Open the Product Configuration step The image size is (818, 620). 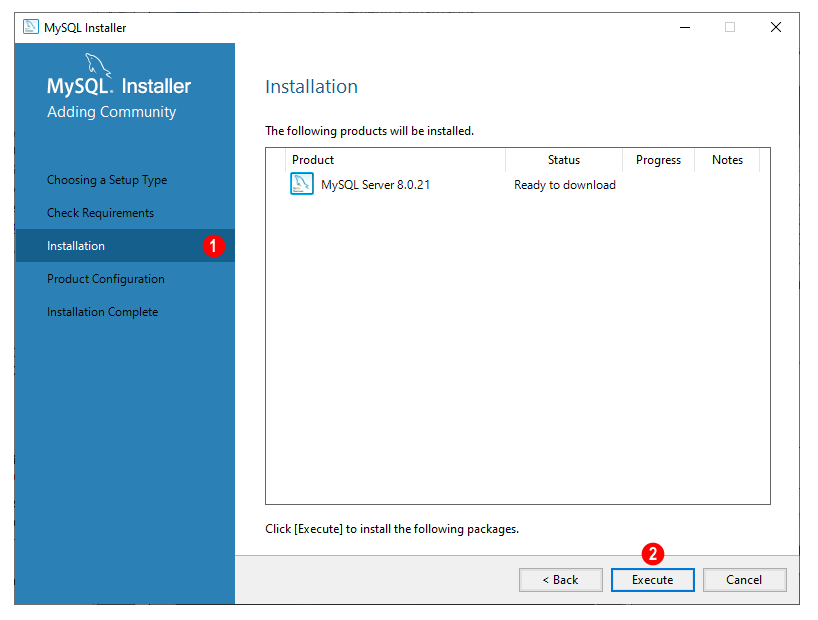pos(105,279)
